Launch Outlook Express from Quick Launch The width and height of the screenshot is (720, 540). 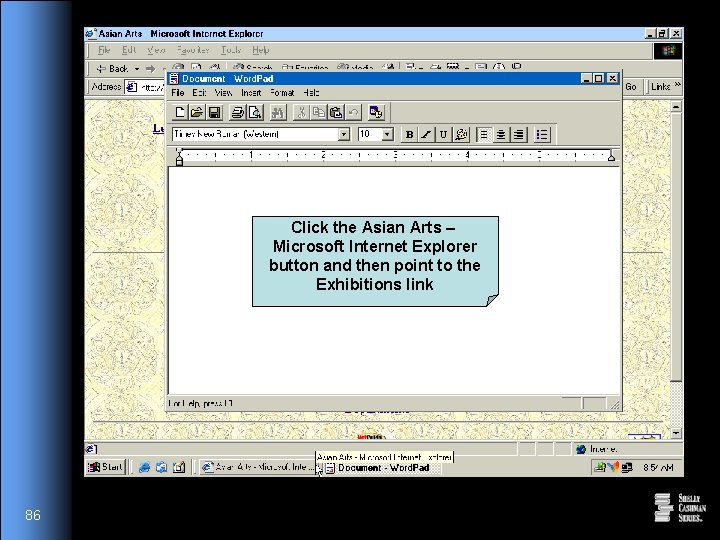(x=161, y=467)
